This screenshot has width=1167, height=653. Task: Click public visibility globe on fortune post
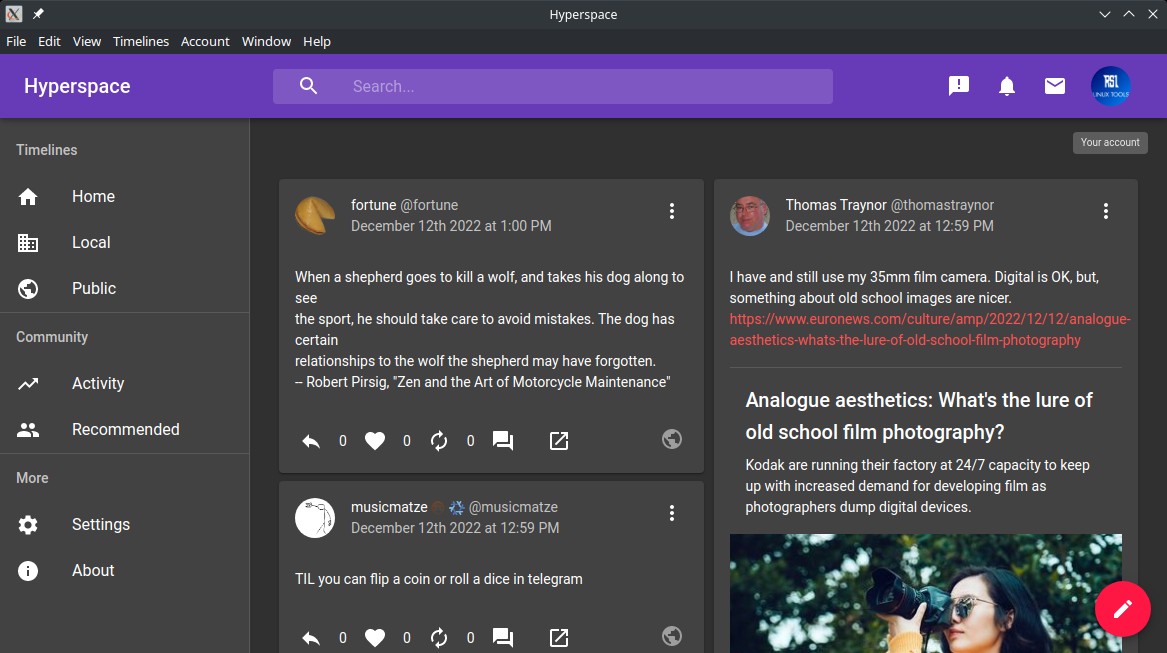click(x=672, y=439)
